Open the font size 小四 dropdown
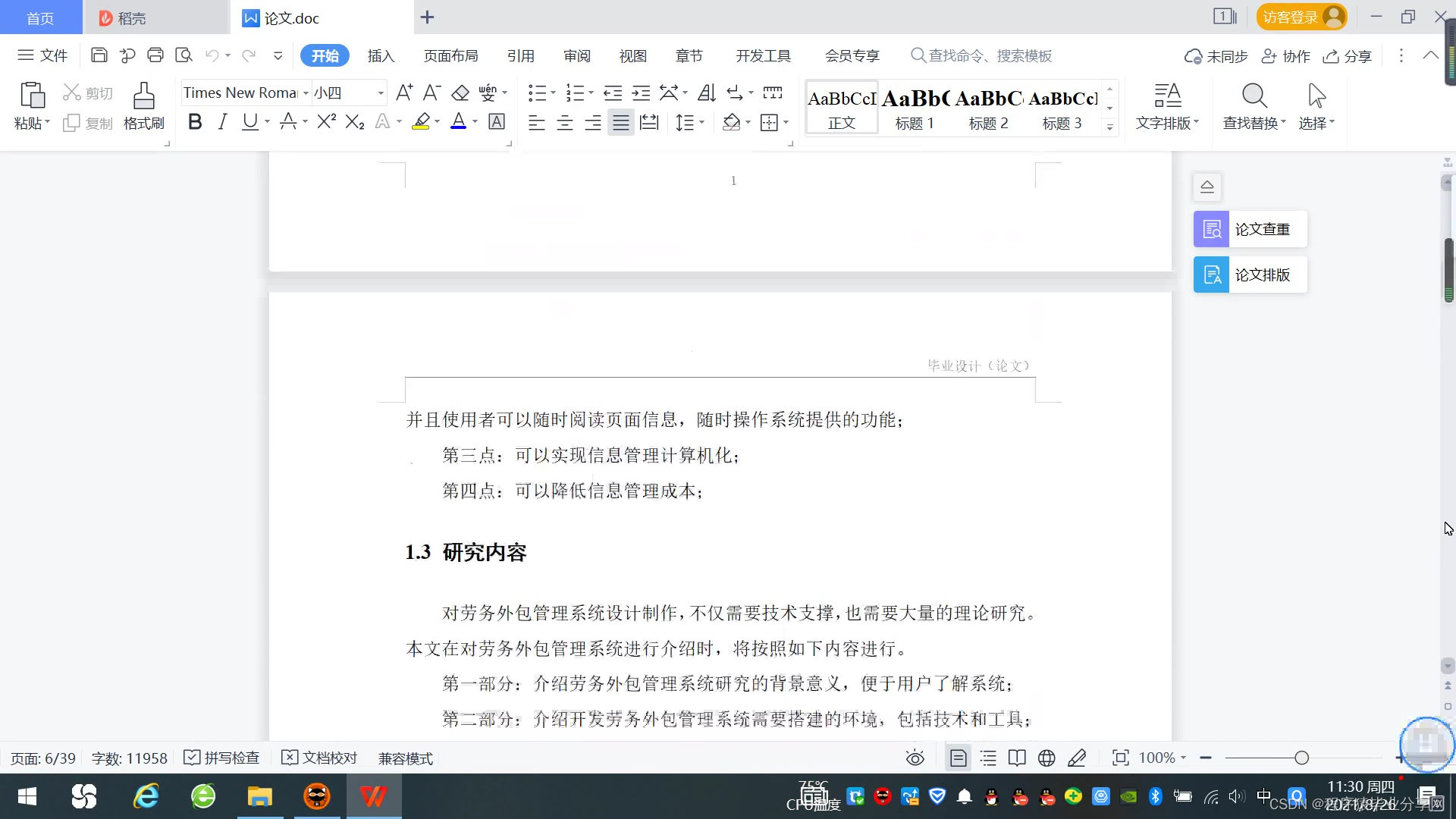The width and height of the screenshot is (1456, 819). click(381, 93)
